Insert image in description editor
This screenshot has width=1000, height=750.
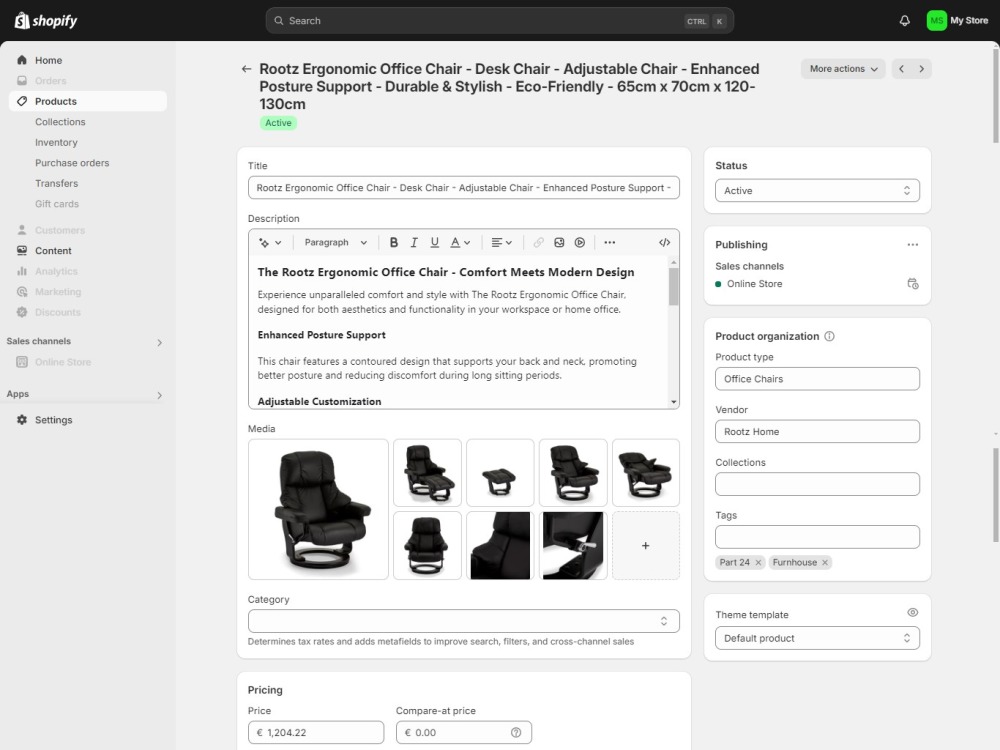559,242
